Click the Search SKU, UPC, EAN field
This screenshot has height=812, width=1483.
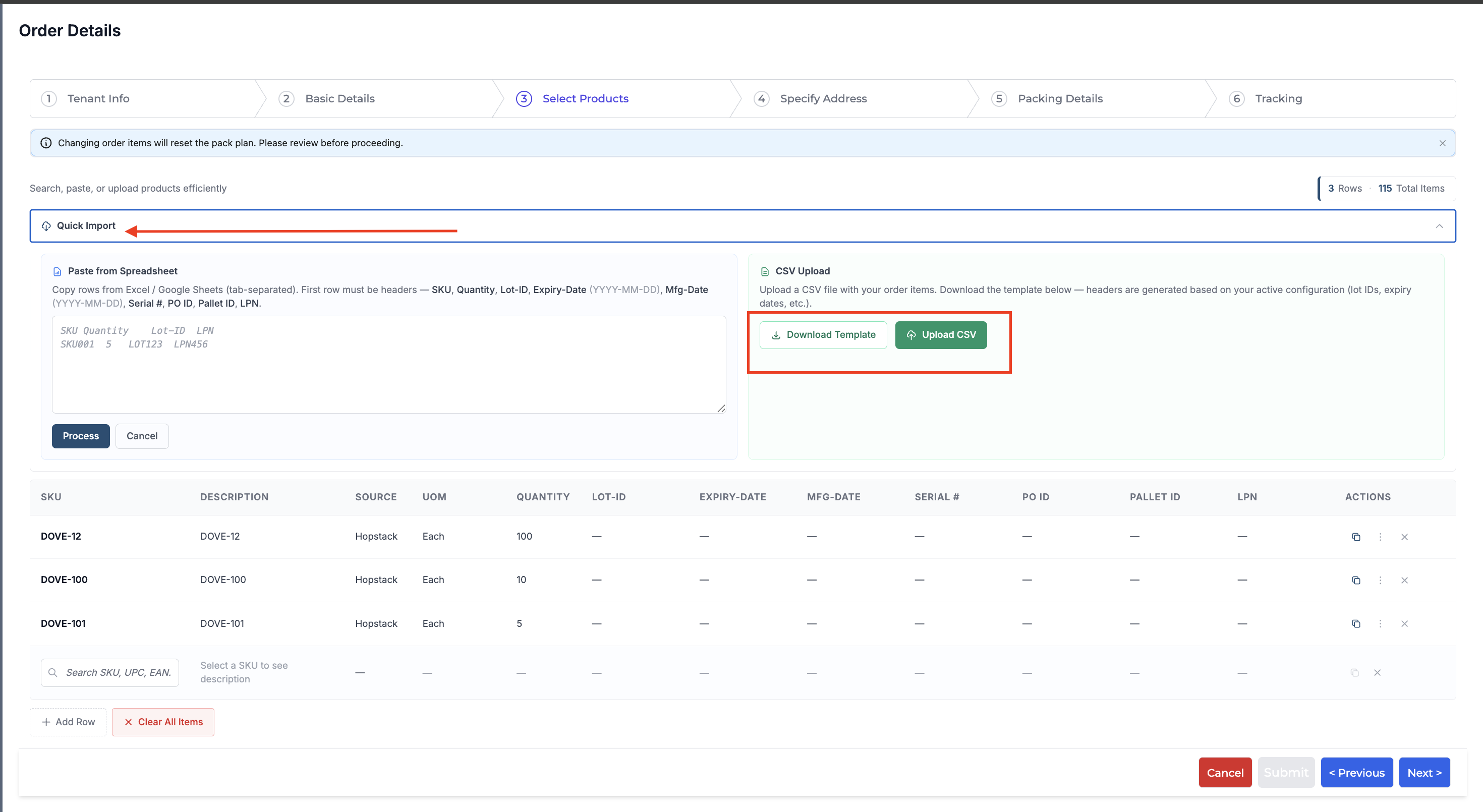coord(110,673)
